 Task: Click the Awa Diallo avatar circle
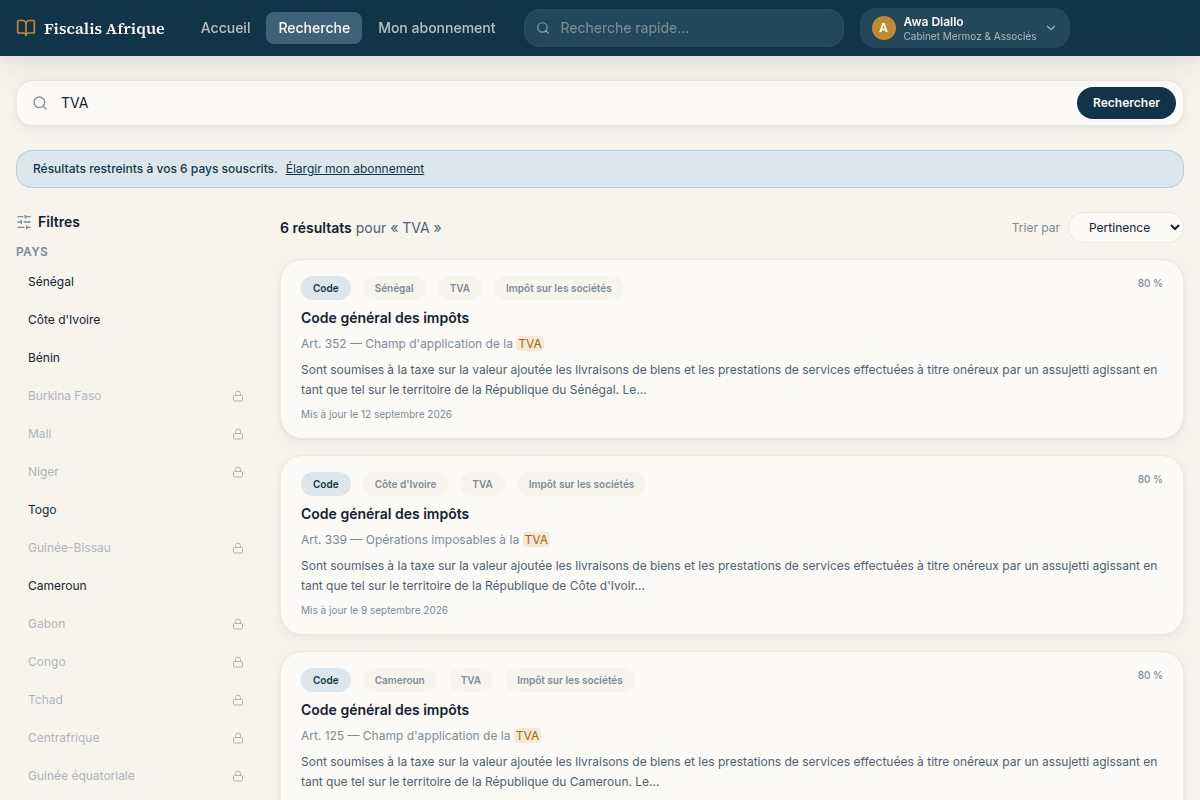tap(883, 28)
